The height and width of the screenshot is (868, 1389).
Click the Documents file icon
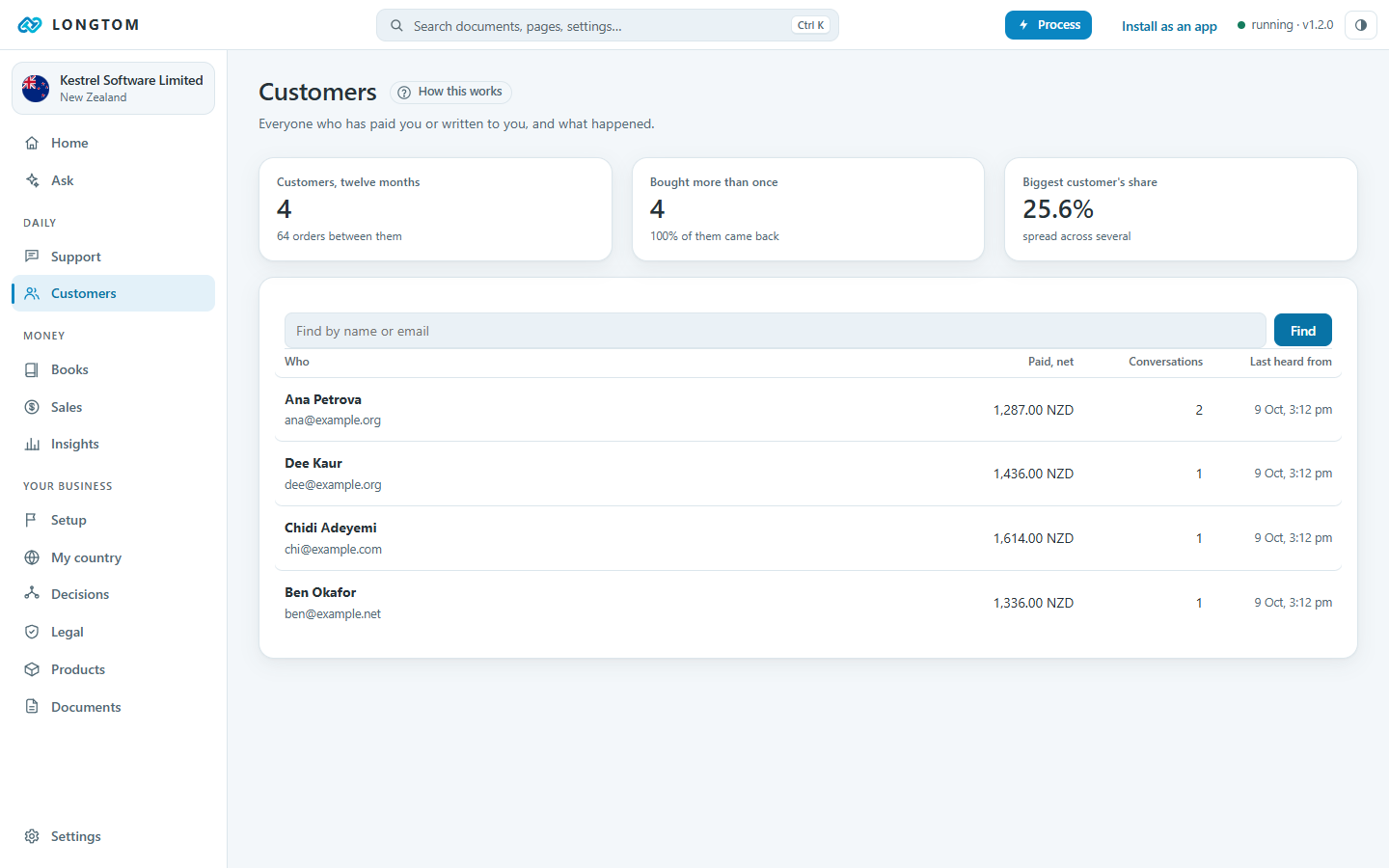tap(32, 707)
